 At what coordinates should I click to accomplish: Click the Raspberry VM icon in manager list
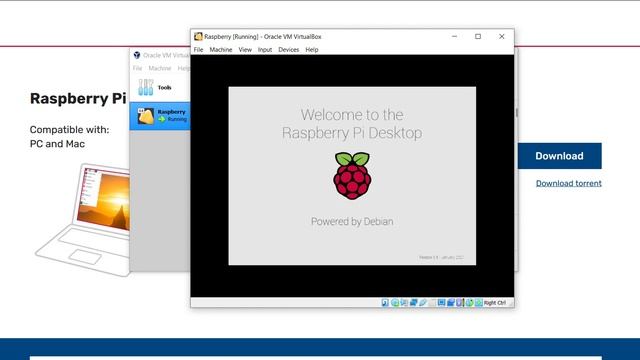[146, 116]
